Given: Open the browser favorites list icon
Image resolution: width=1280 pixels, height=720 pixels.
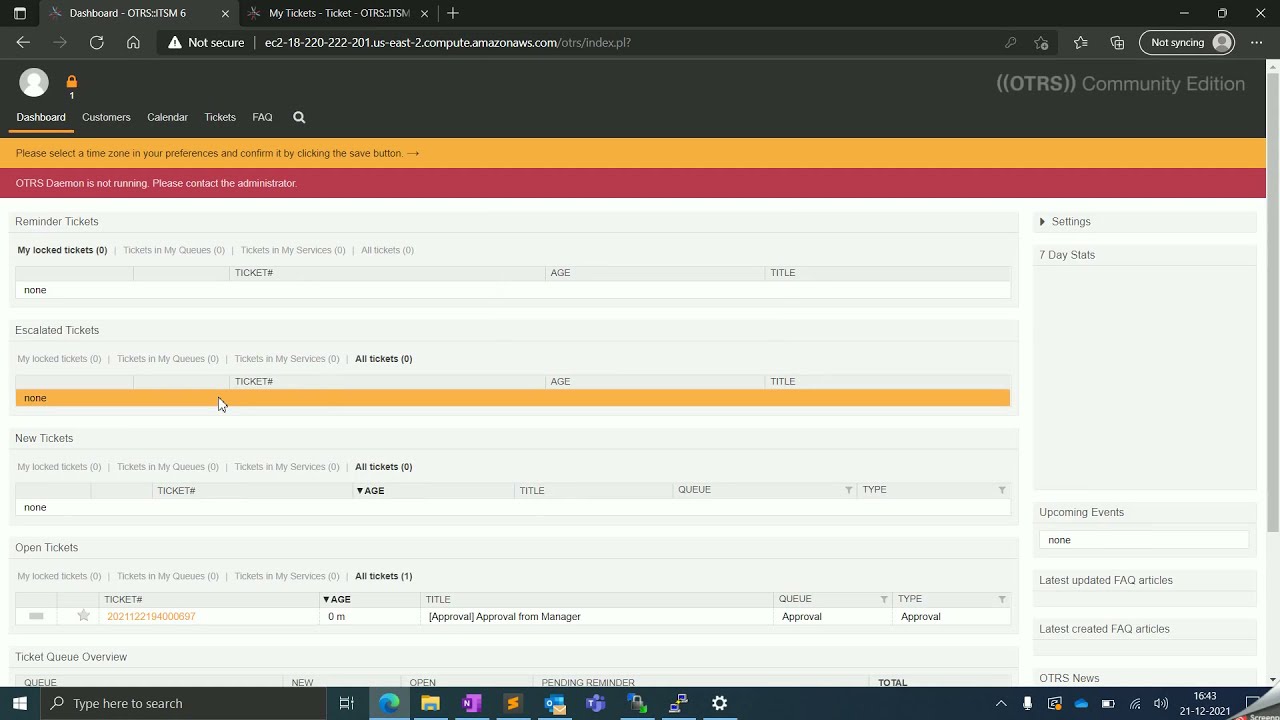Looking at the screenshot, I should (x=1080, y=42).
